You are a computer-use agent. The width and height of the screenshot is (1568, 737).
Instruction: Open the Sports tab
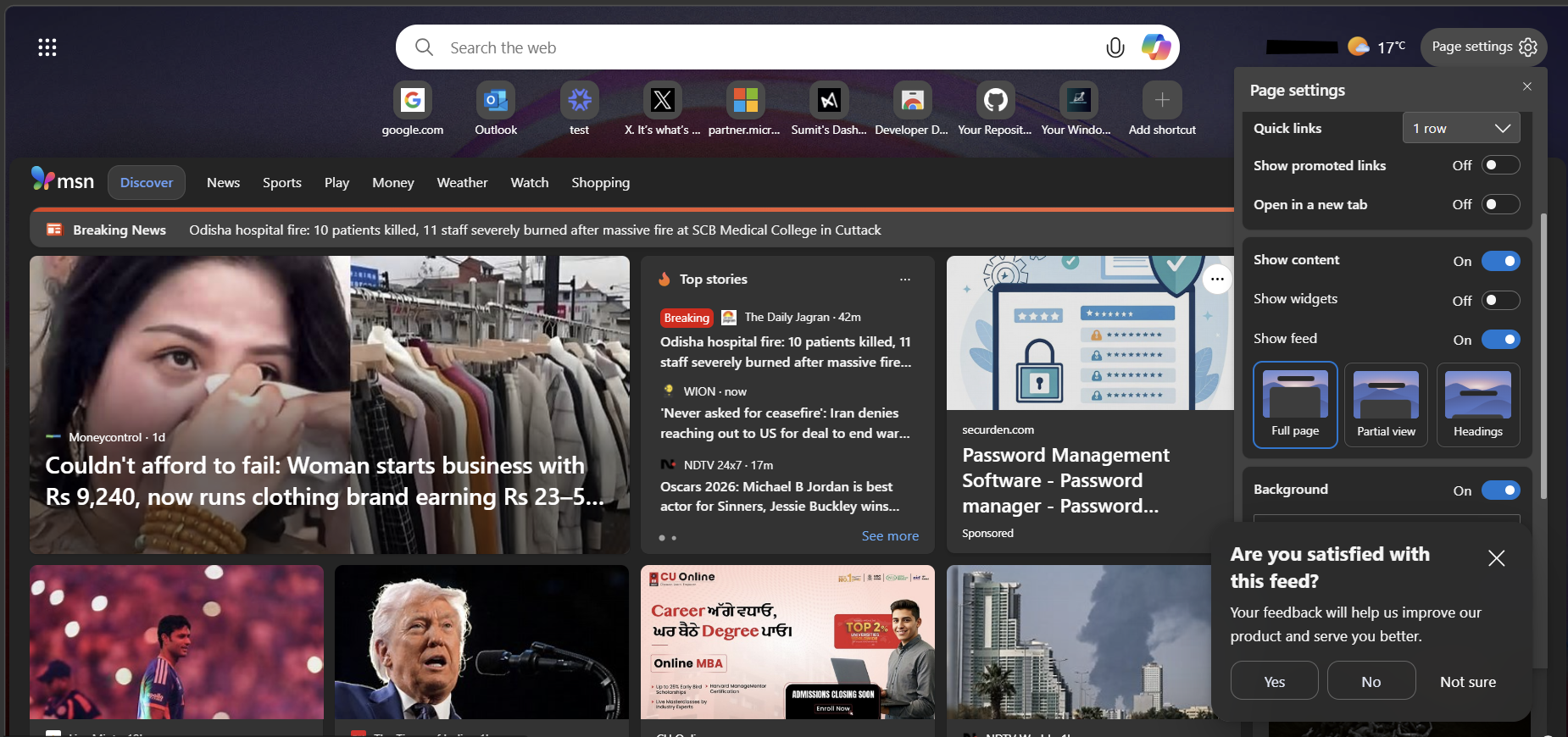pos(282,182)
